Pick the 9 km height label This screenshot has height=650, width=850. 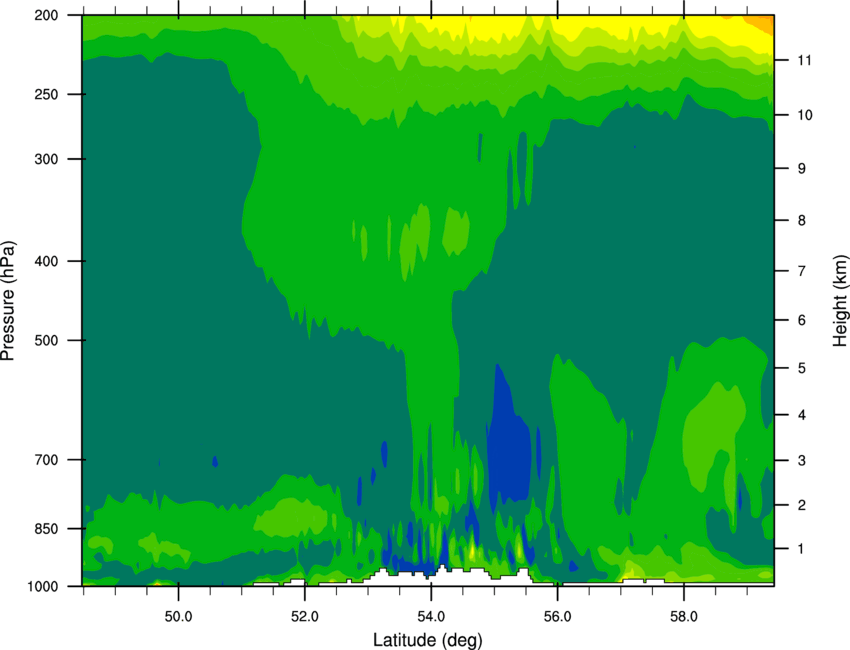(x=802, y=169)
